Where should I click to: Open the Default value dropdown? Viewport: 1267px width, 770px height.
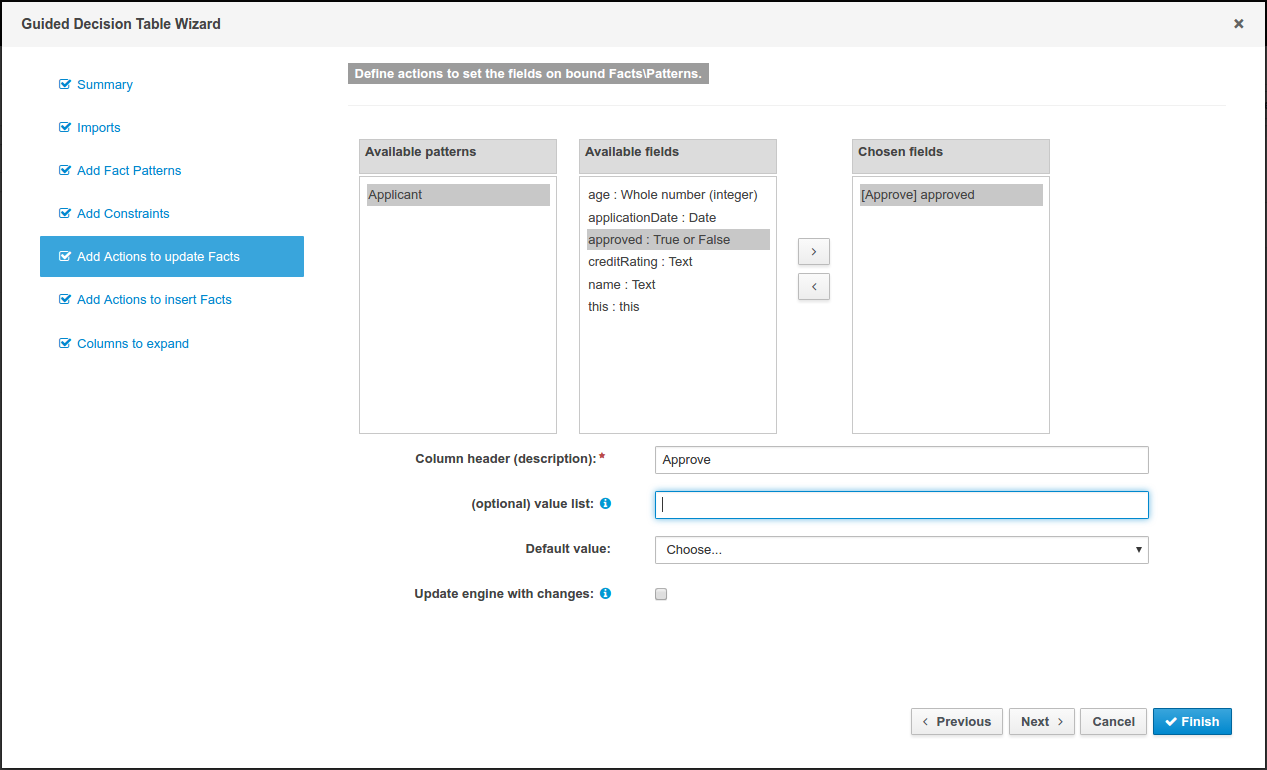coord(901,550)
